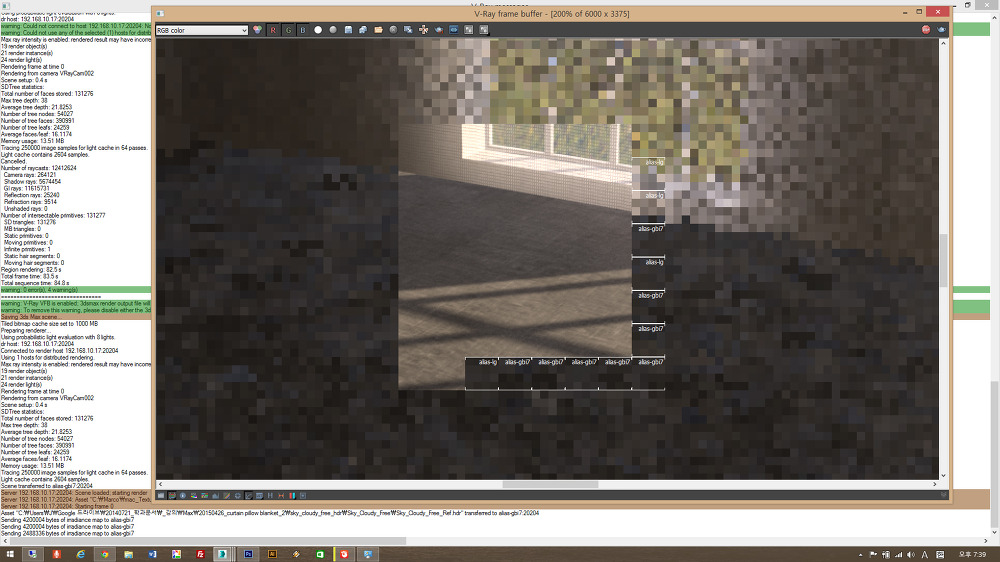Click the switch to RGB channel icon
1000x562 pixels.
[259, 30]
